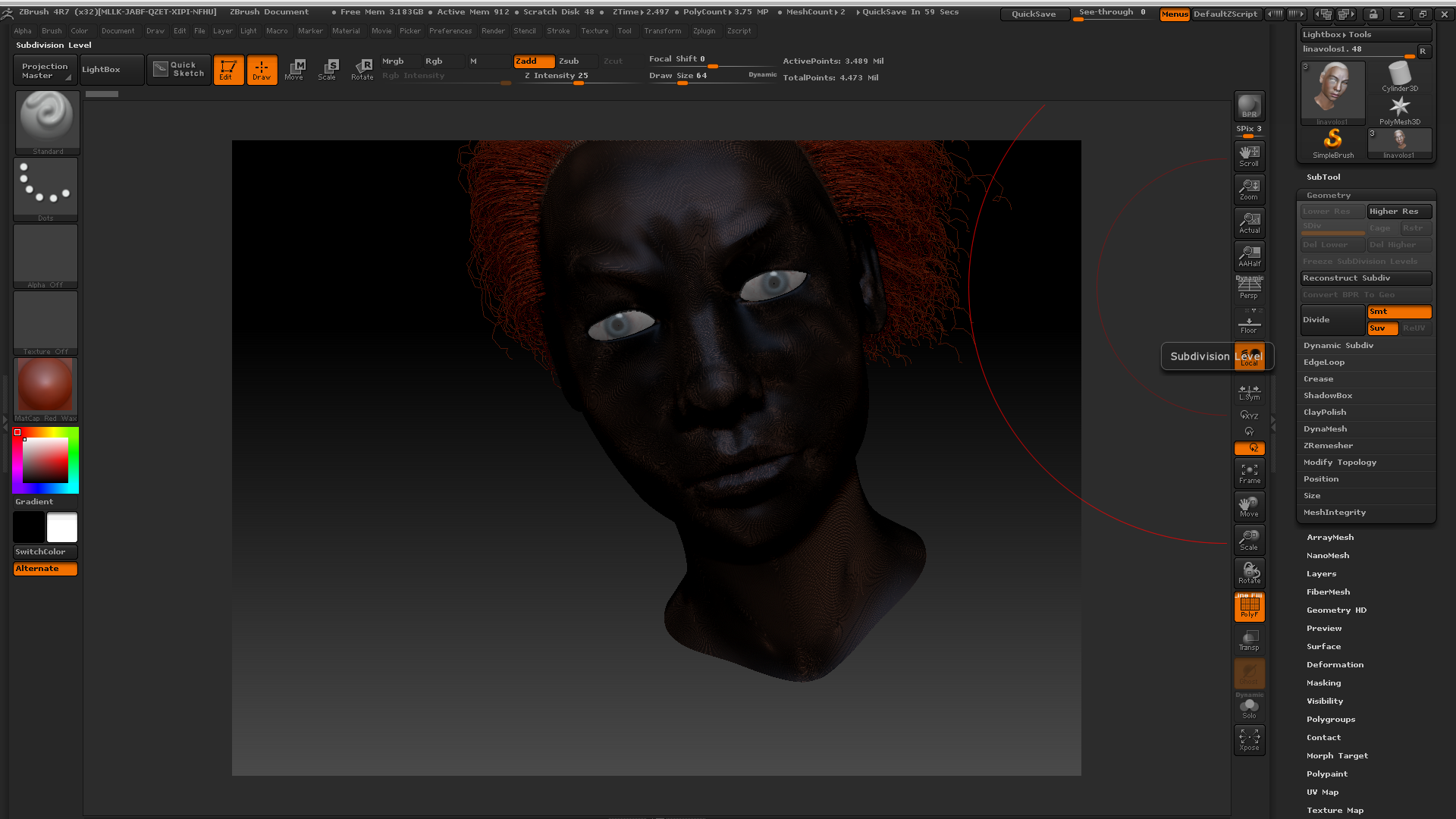Select the Scale tool in top toolbar
Screen dimensions: 1456x819
tap(327, 69)
